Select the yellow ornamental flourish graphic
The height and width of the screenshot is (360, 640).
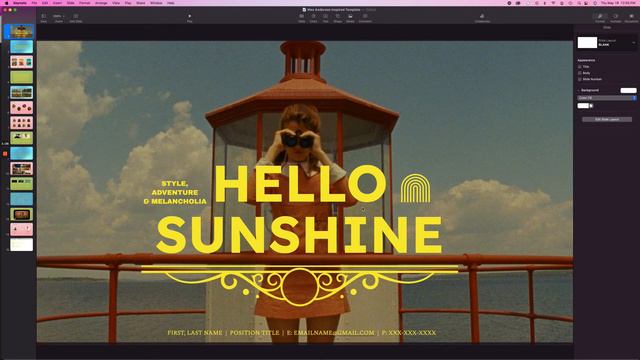[300, 285]
